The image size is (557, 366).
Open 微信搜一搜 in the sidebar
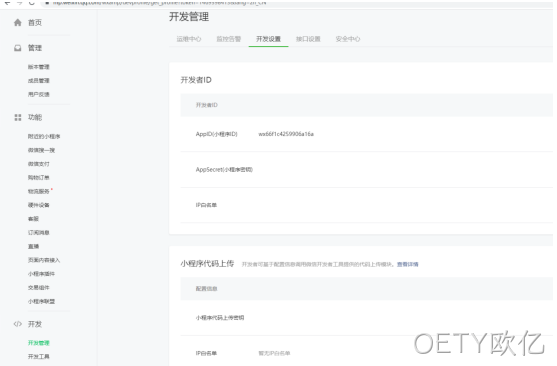[x=41, y=150]
